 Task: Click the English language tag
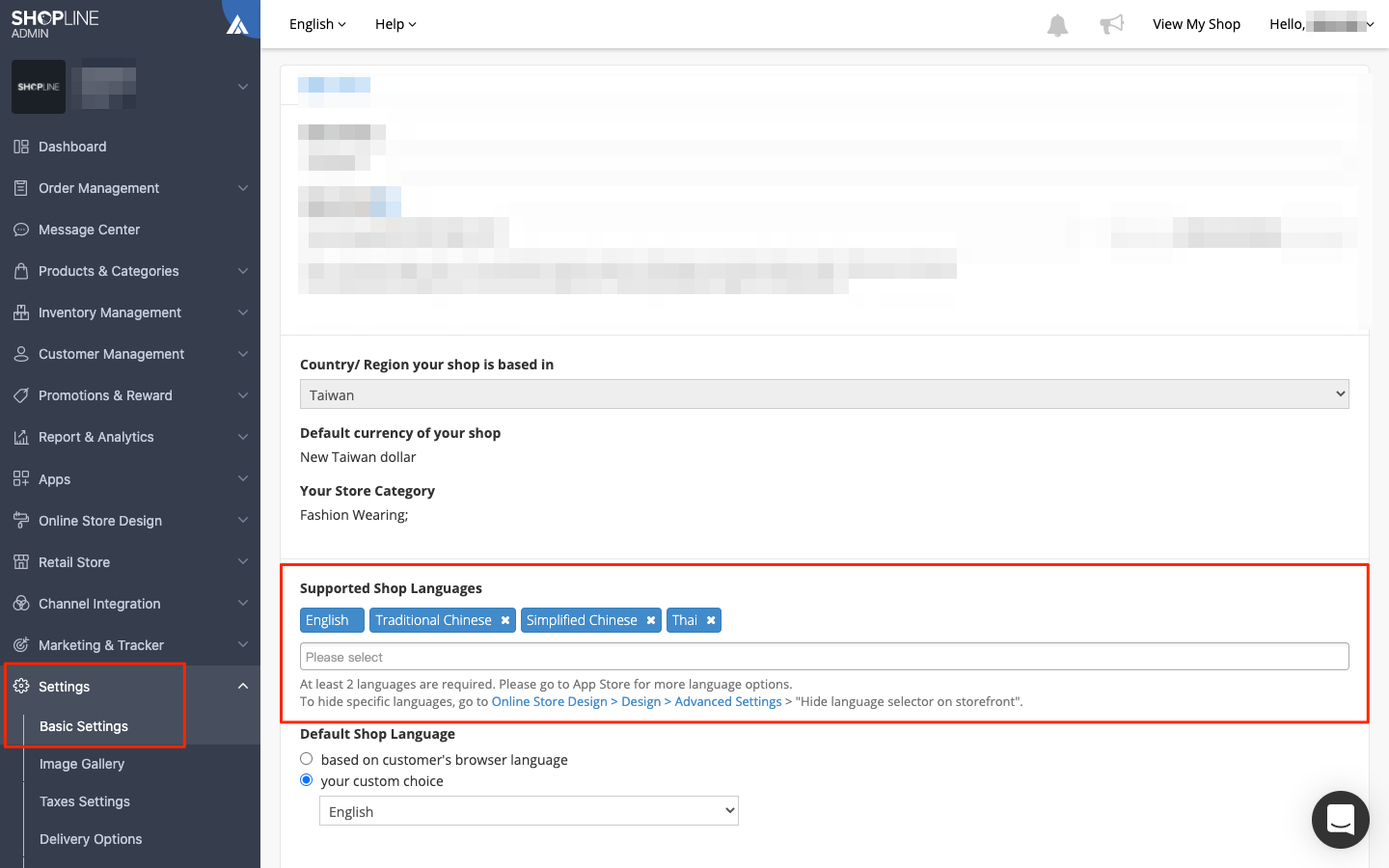(332, 620)
